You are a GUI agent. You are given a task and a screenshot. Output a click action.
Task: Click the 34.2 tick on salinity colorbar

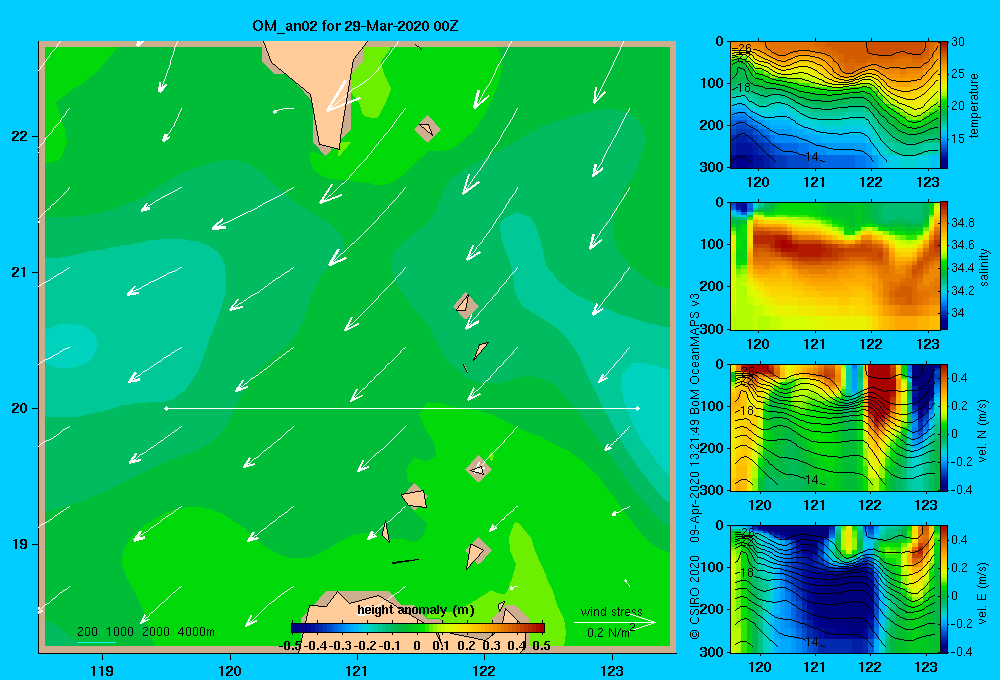963,291
